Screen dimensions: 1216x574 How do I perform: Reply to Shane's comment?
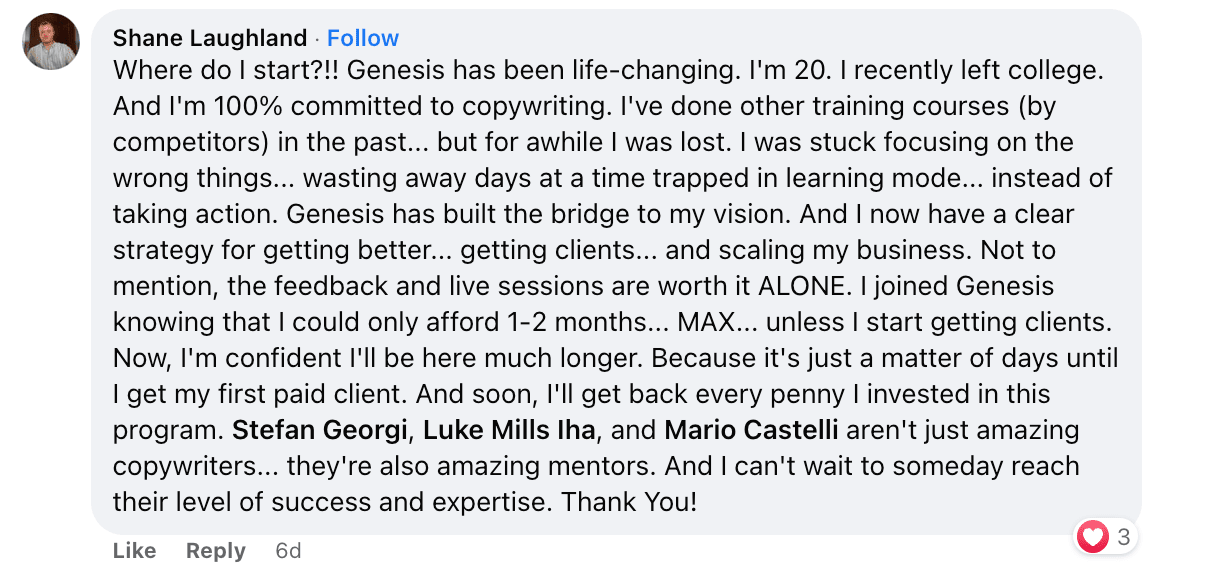click(215, 551)
